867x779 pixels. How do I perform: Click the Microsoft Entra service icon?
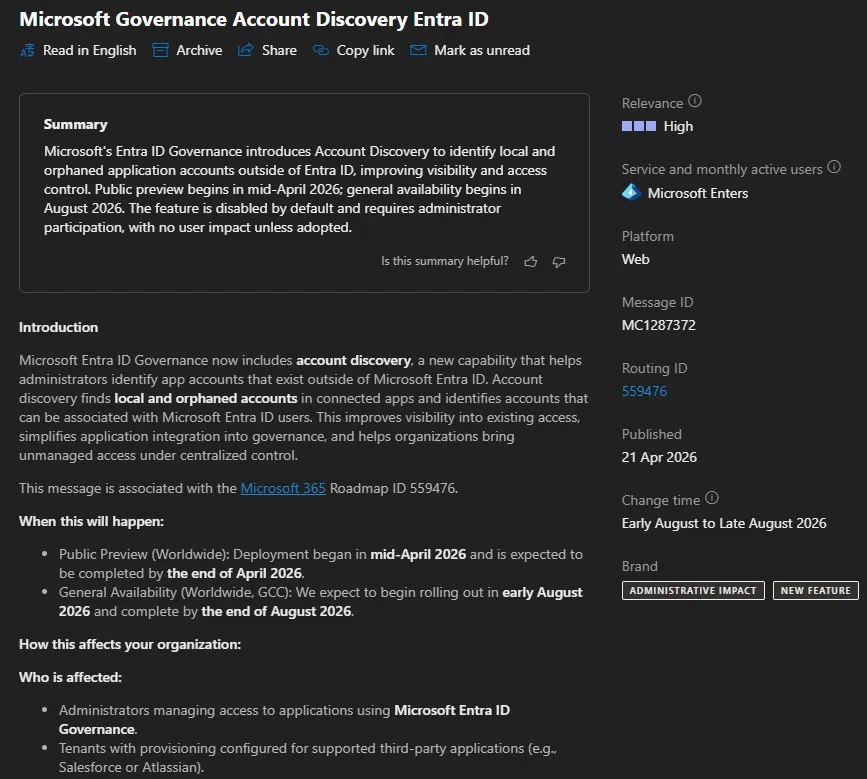[631, 192]
